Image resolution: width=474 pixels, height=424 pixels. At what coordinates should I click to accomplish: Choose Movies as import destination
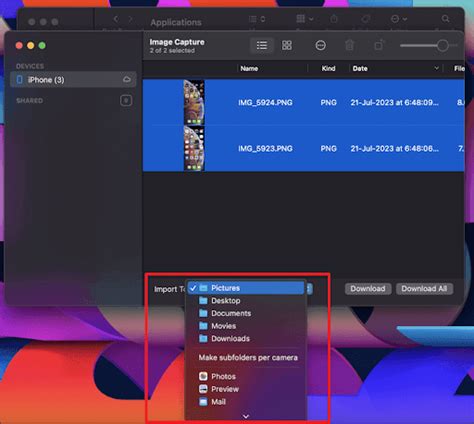(x=246, y=326)
